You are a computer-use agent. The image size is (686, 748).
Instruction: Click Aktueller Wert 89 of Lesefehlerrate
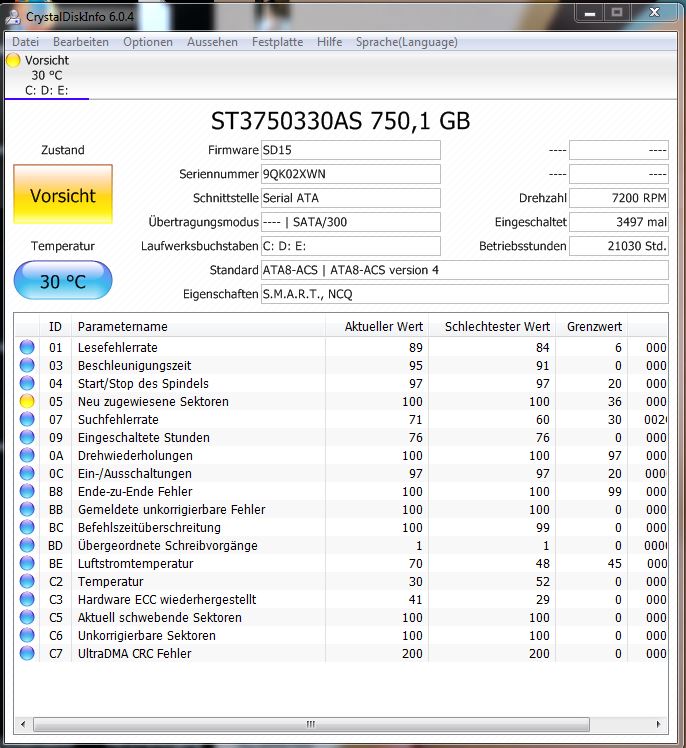point(416,347)
